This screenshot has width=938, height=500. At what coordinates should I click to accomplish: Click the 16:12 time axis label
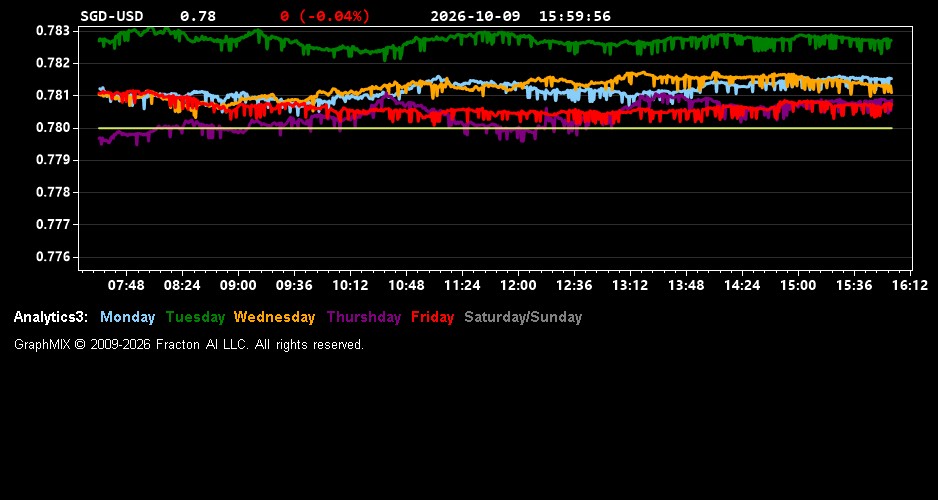pos(910,285)
